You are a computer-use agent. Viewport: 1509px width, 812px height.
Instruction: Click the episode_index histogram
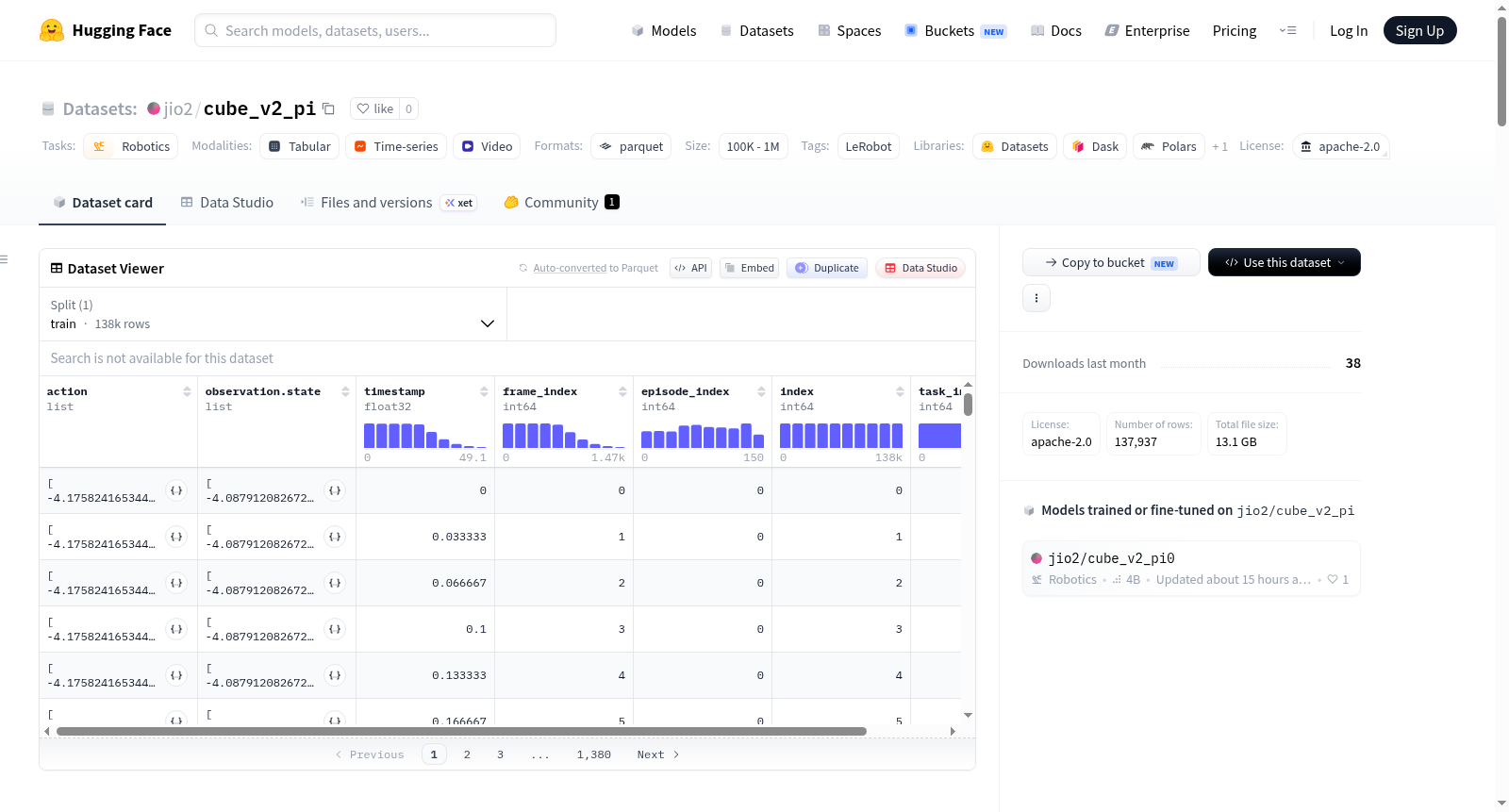pyautogui.click(x=703, y=436)
